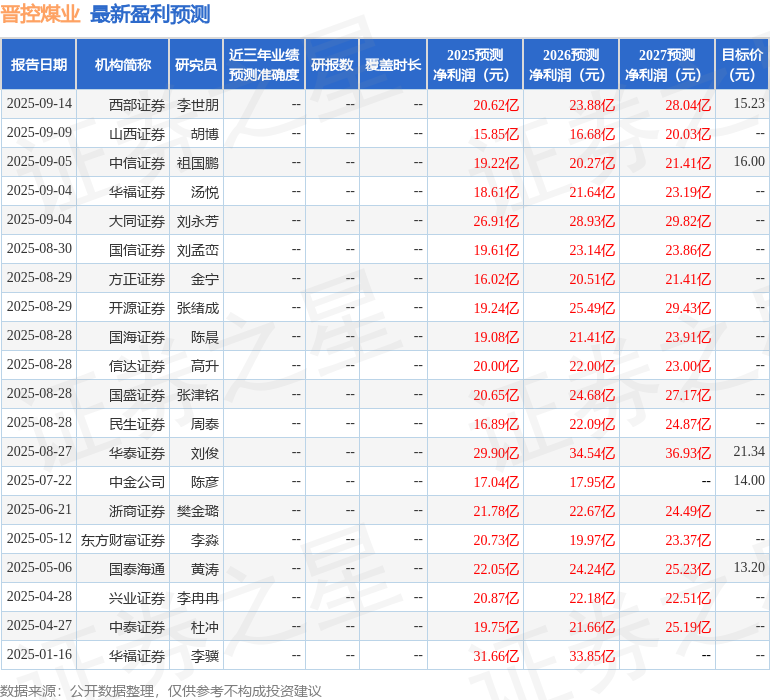Click the 东方财富证券 institution name
This screenshot has height=700, width=770.
[x=123, y=540]
